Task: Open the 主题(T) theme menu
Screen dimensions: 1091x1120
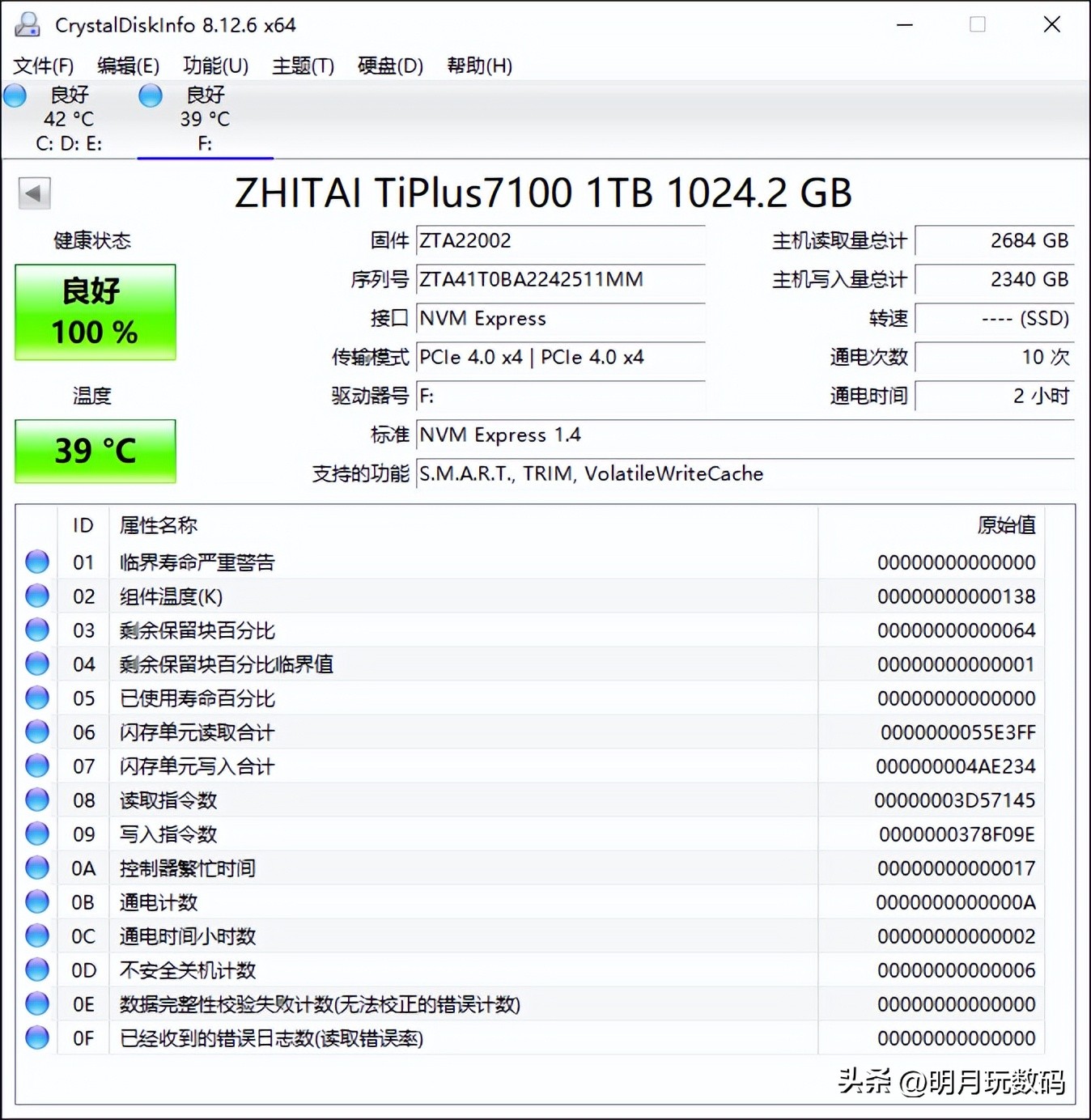Action: tap(303, 66)
